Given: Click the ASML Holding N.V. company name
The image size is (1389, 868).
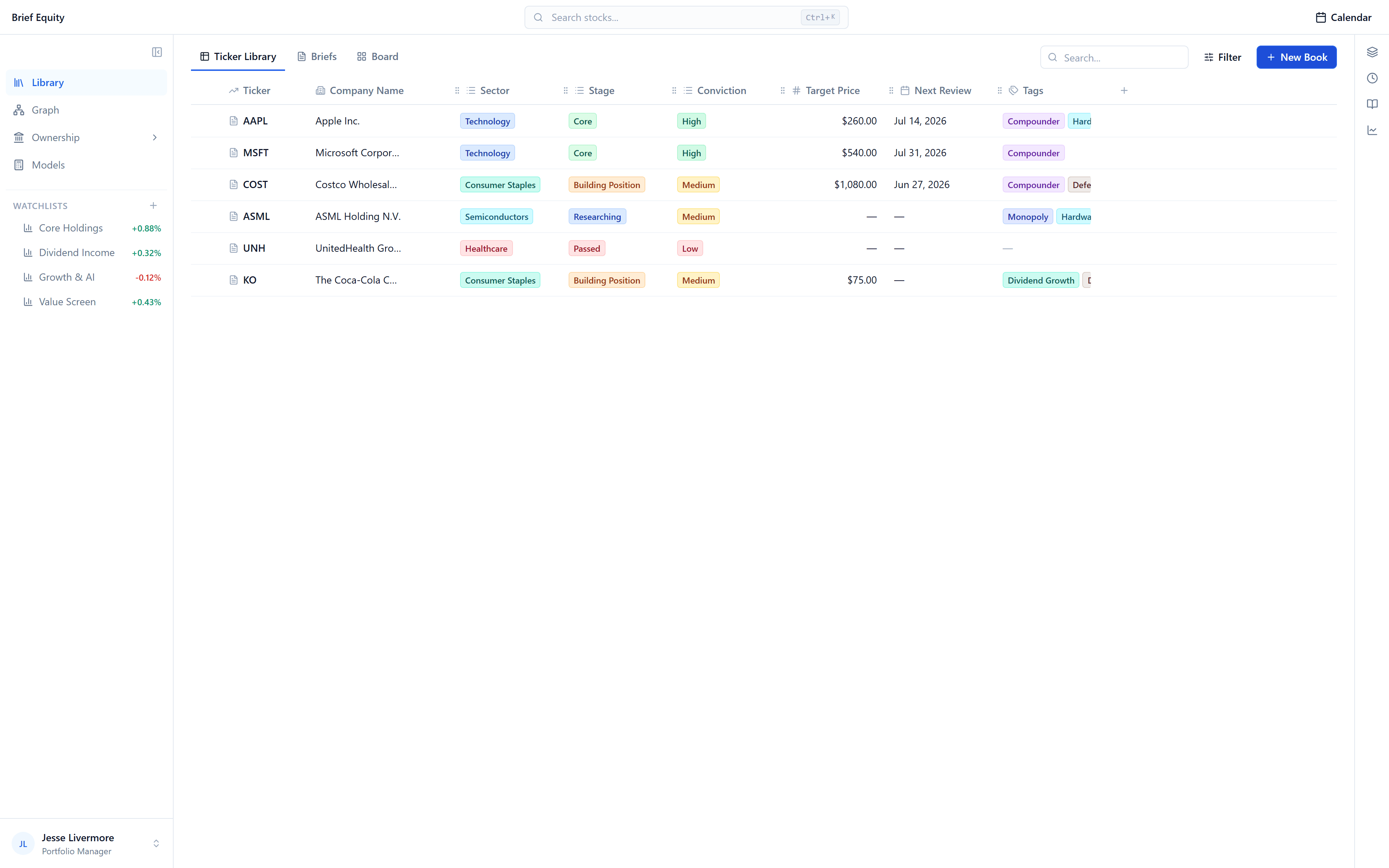Looking at the screenshot, I should pos(358,216).
